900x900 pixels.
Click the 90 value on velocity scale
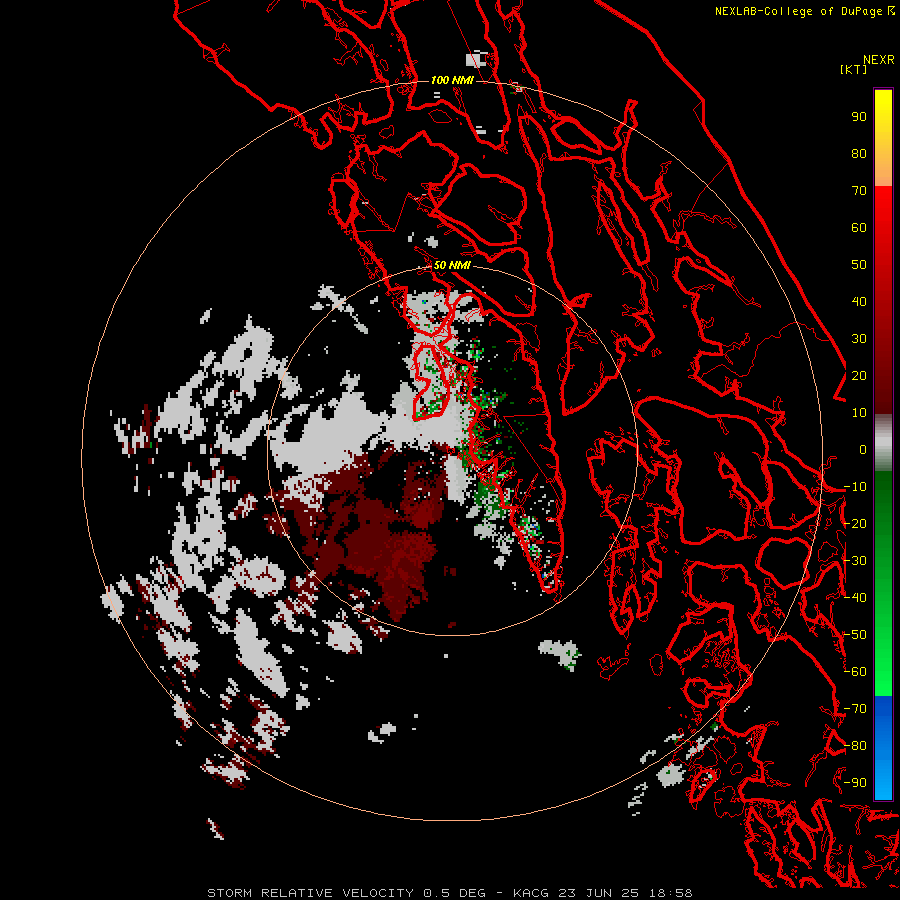click(859, 117)
